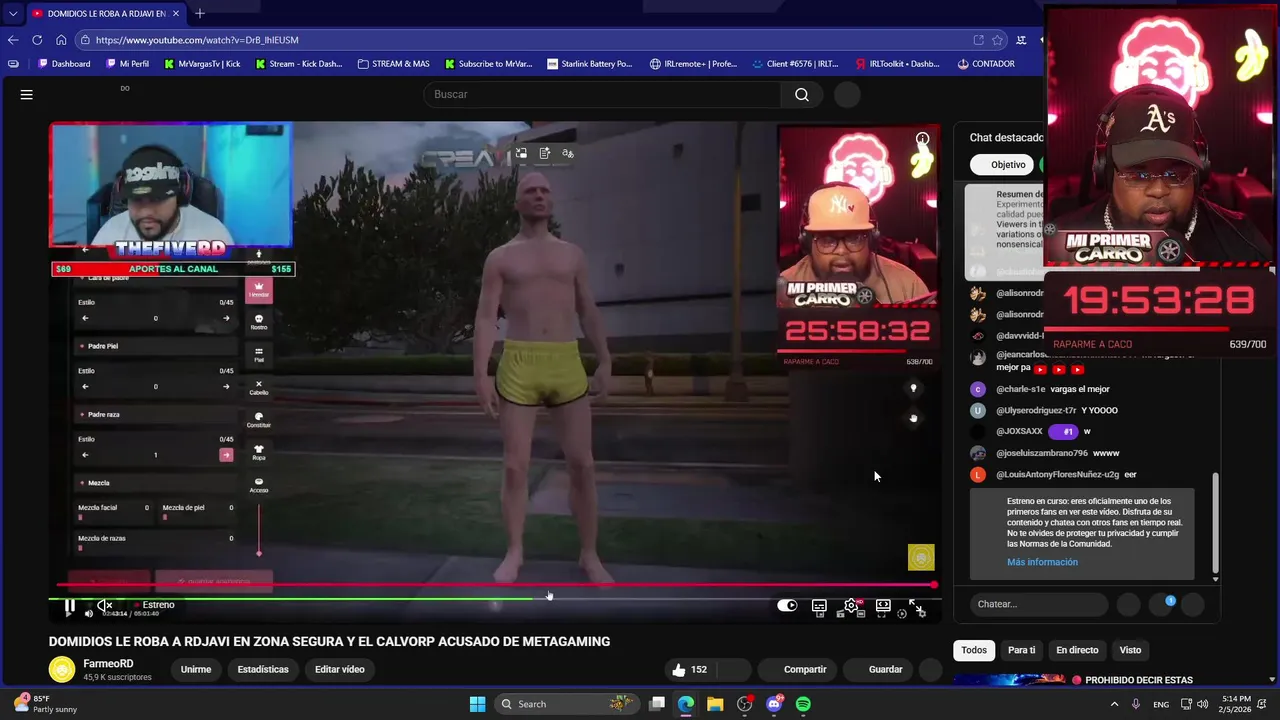Screen dimensions: 1280x720
Task: Click the YouTube Buscar search field
Action: 602,94
